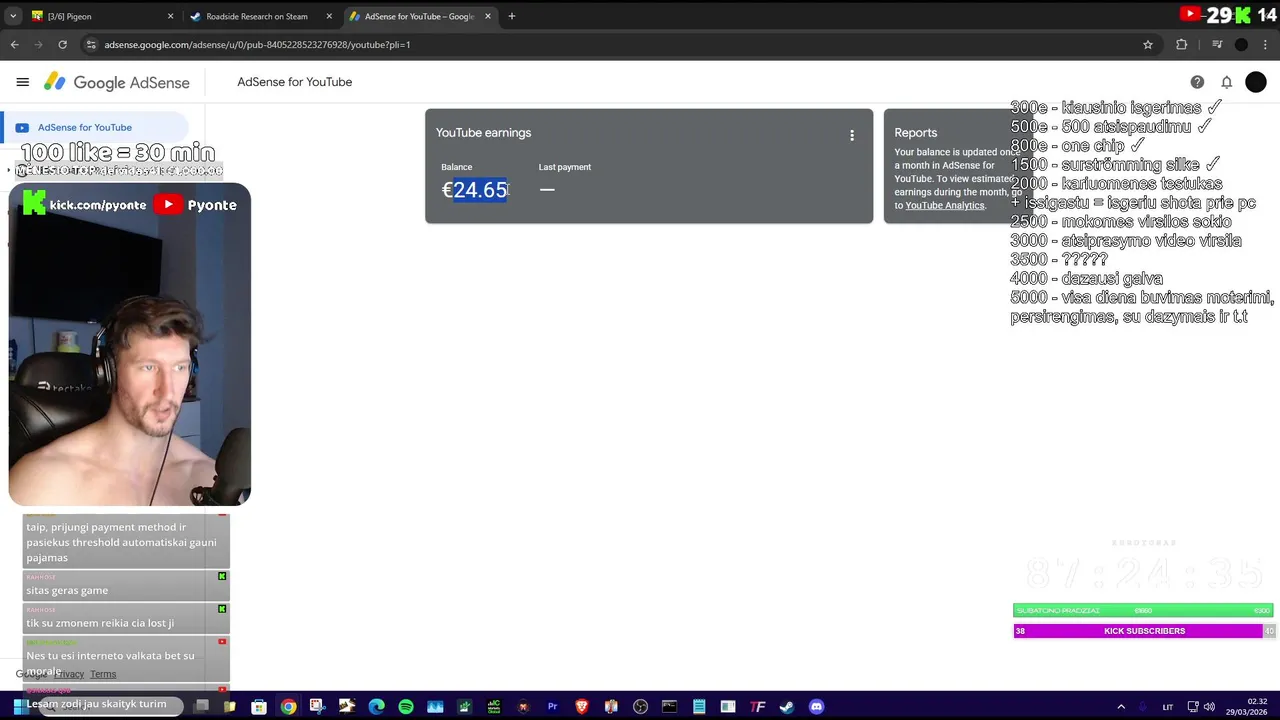
Task: Open a new browser tab
Action: [512, 16]
